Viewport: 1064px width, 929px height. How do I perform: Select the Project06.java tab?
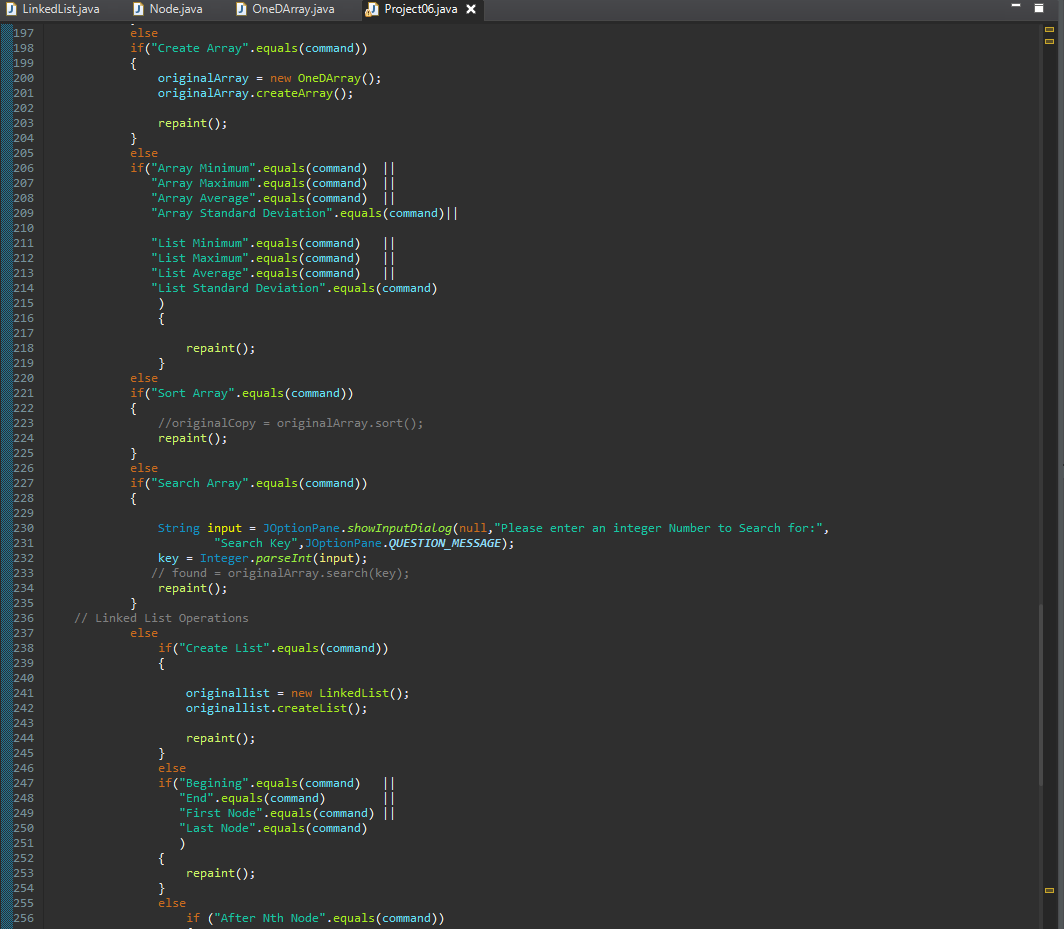point(420,10)
